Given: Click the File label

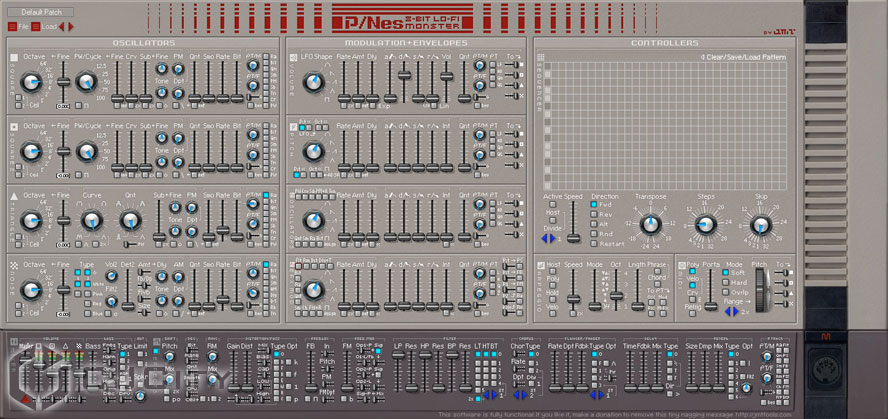Looking at the screenshot, I should (24, 27).
